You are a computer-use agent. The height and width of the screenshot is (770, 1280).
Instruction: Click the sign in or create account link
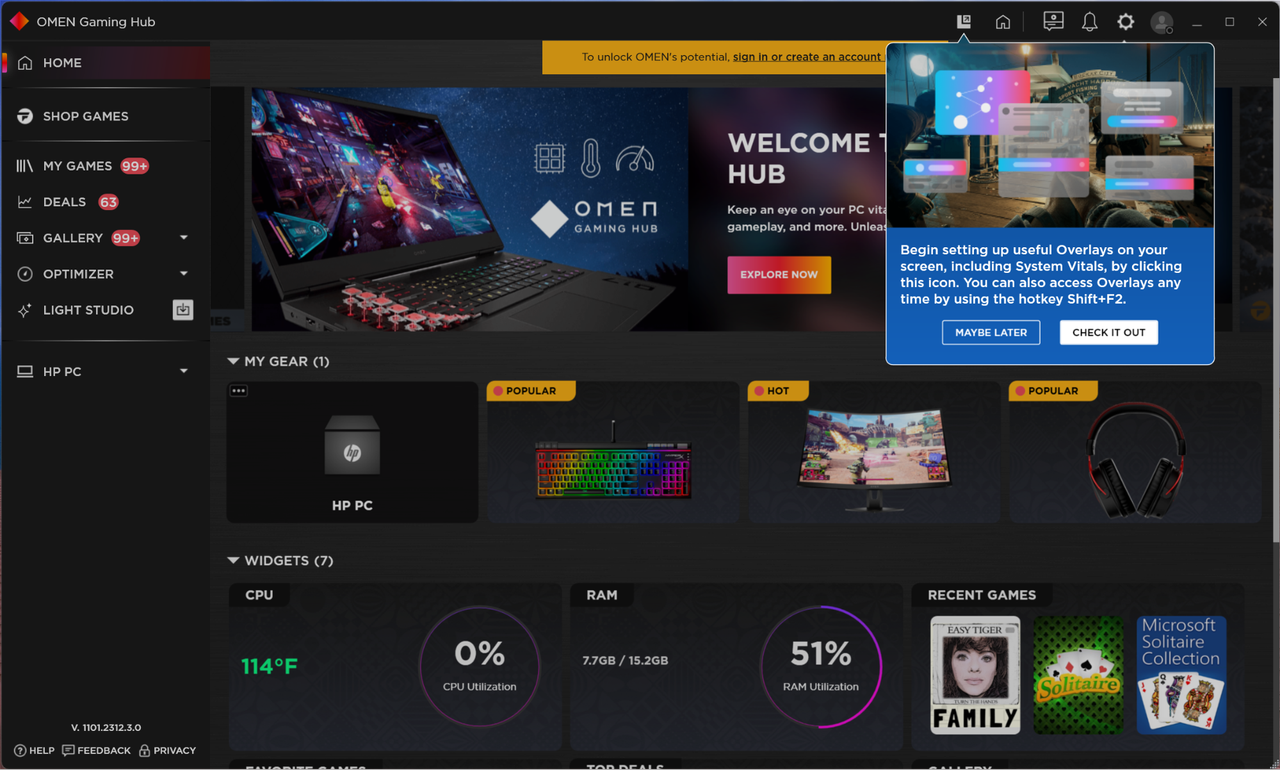point(806,57)
